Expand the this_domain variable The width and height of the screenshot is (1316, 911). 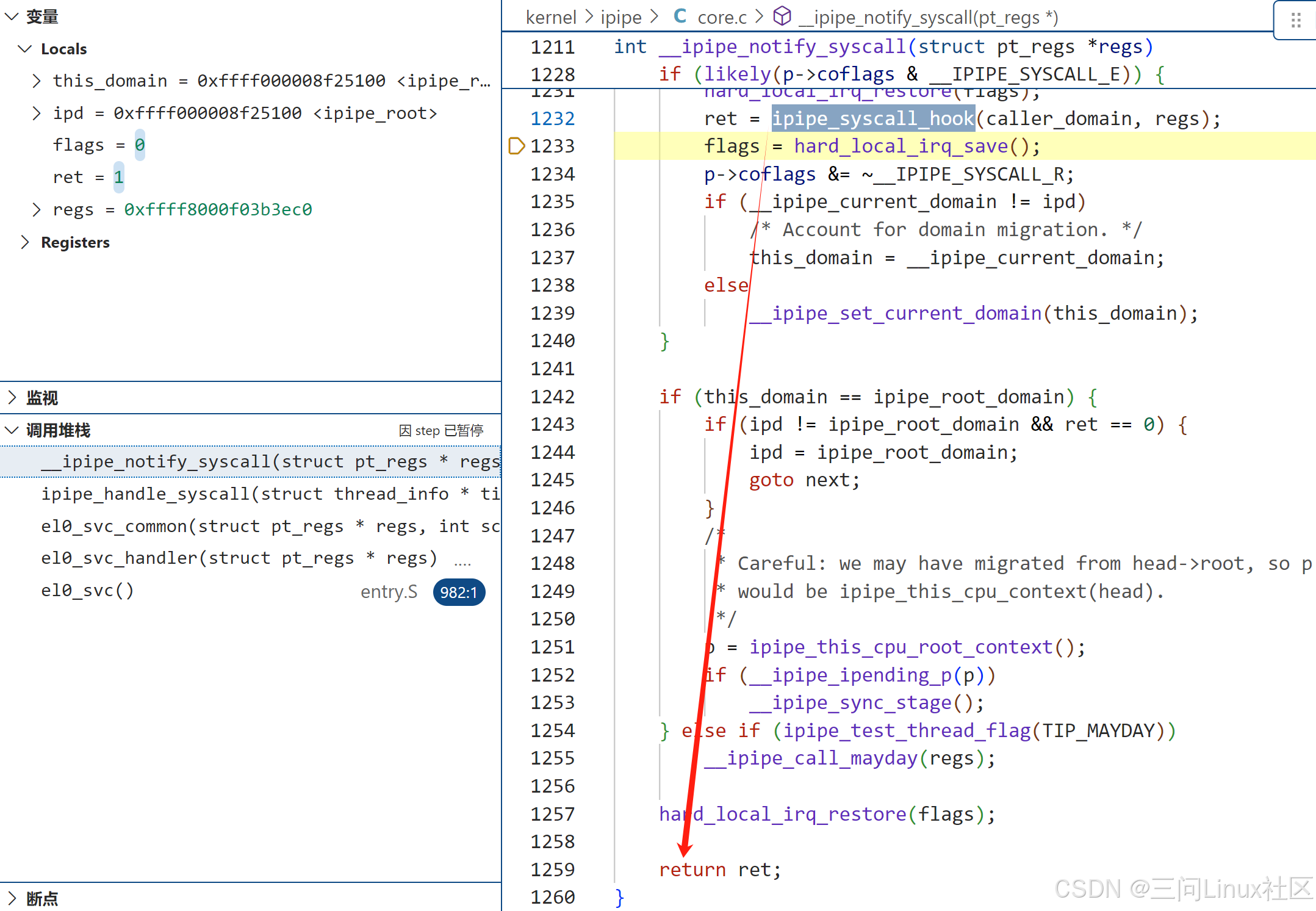click(37, 81)
